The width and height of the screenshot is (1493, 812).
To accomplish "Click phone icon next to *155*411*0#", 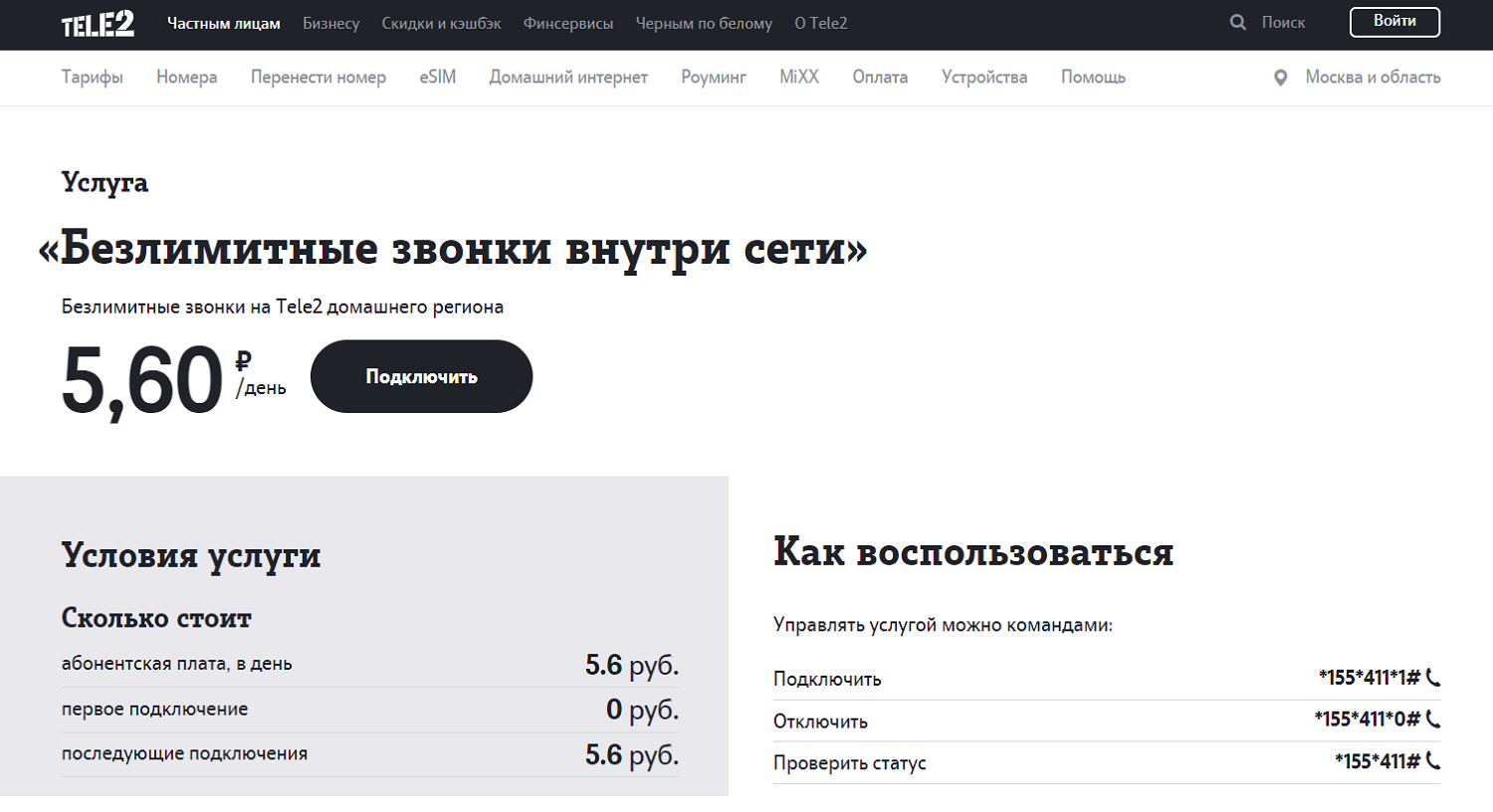I will (1433, 718).
